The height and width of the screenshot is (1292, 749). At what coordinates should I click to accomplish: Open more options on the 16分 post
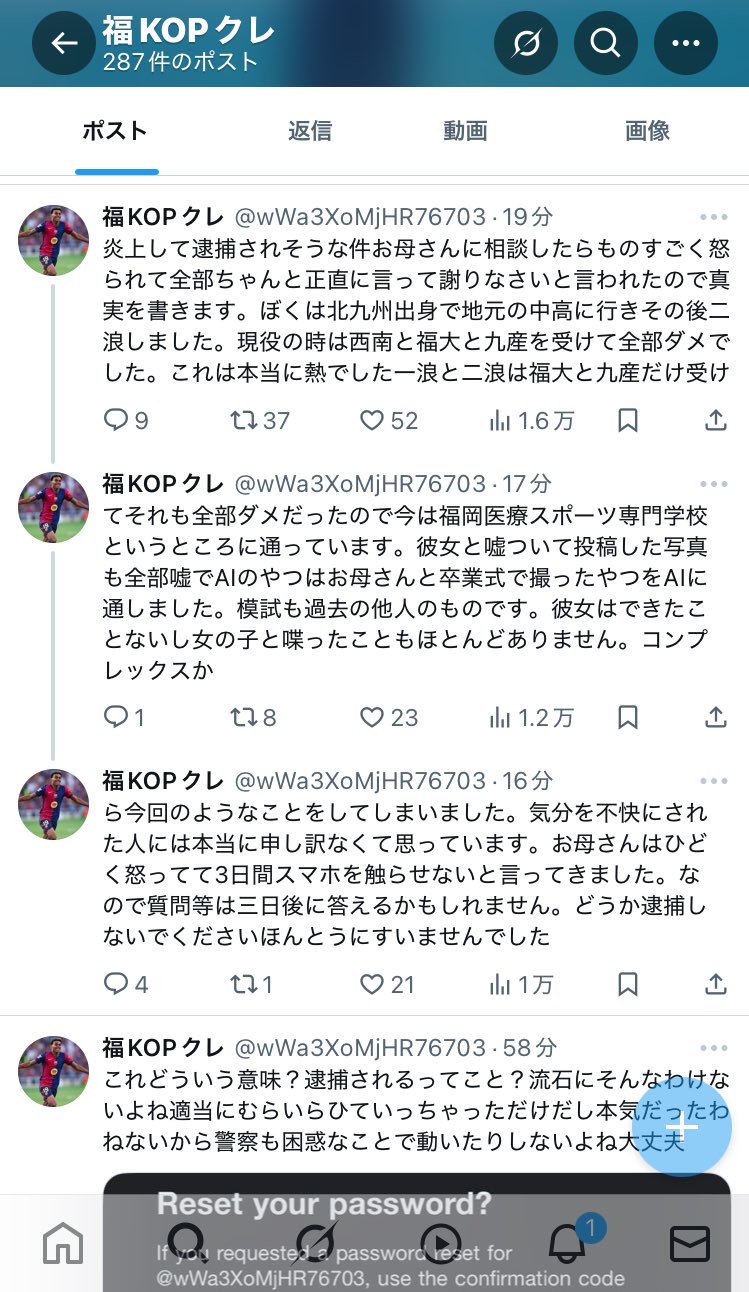[714, 781]
